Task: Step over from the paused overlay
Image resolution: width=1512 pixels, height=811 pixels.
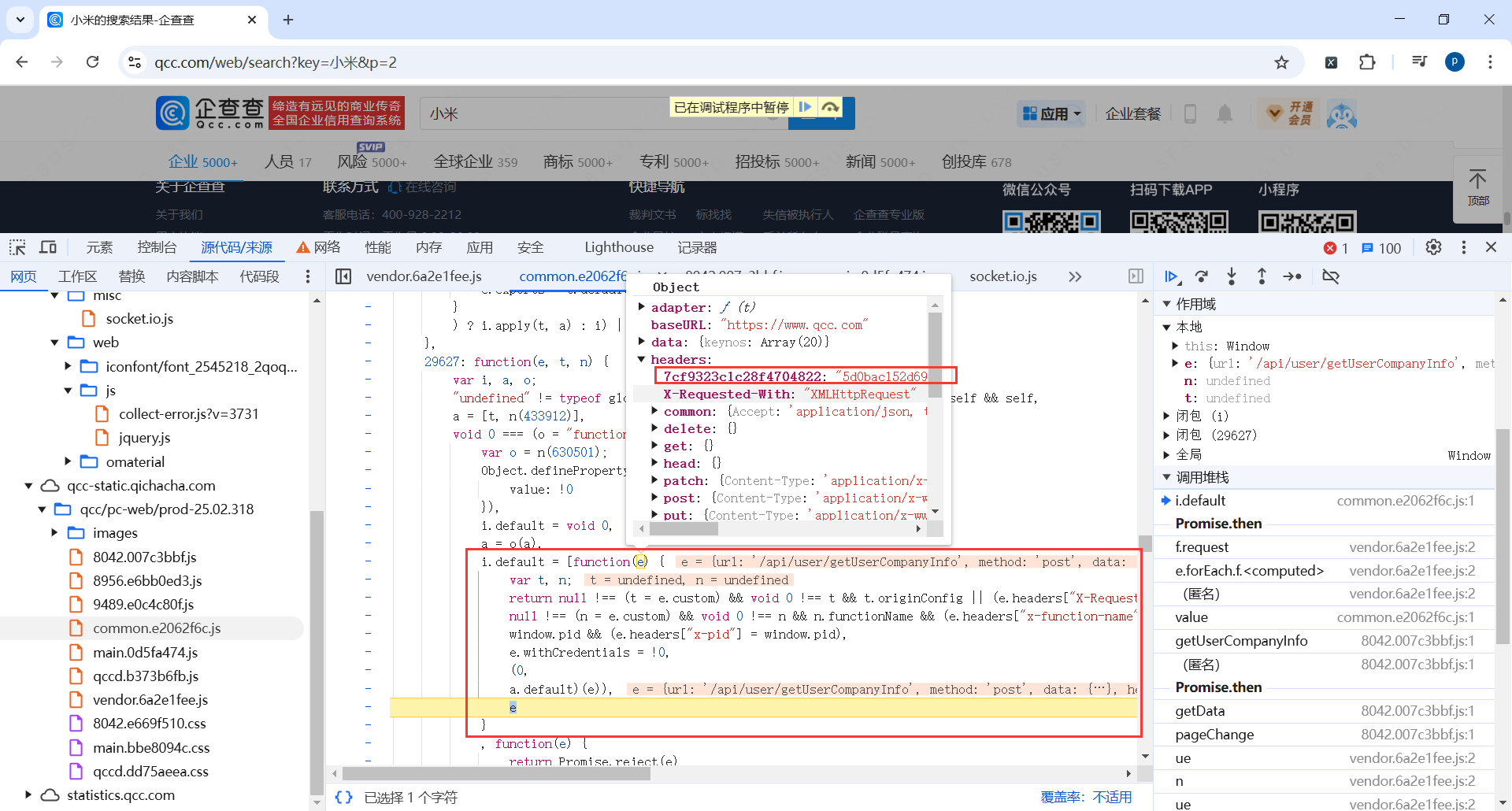Action: (x=830, y=107)
